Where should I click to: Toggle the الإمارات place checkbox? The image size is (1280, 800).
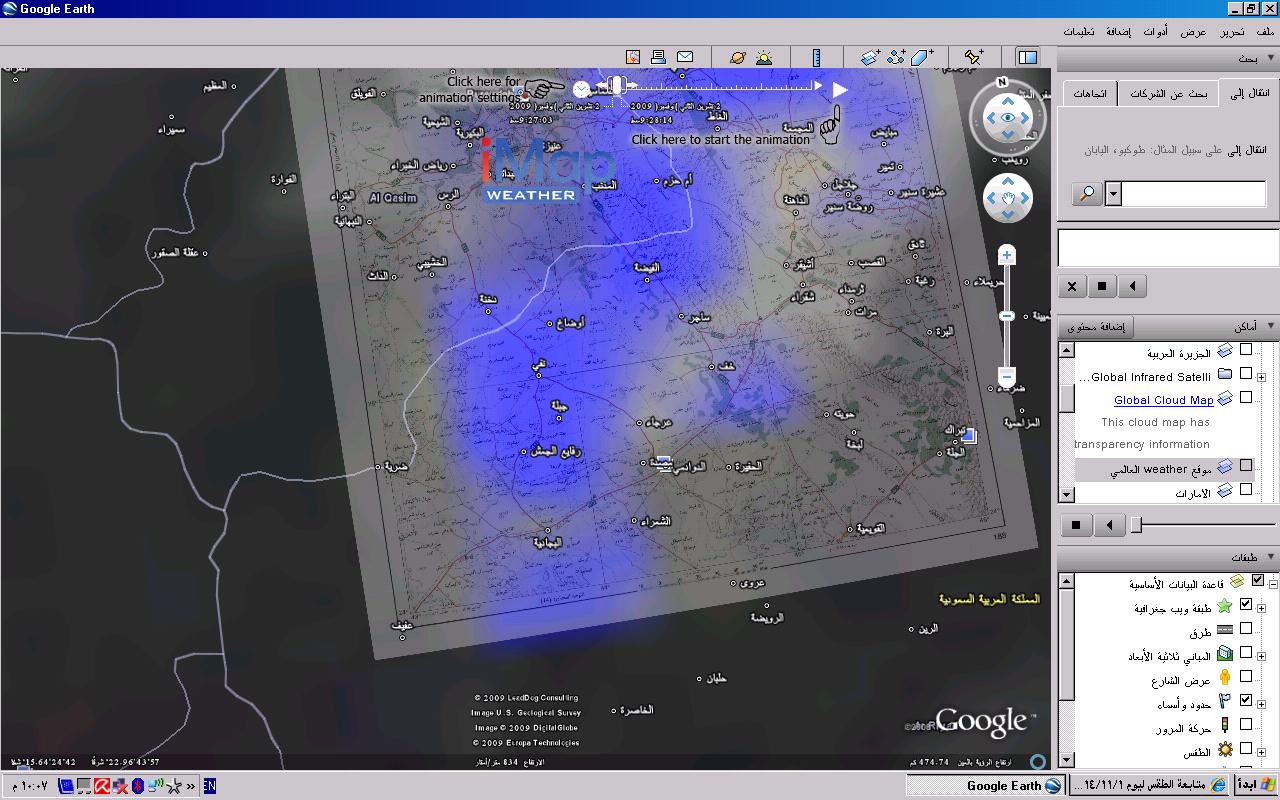pyautogui.click(x=1246, y=490)
